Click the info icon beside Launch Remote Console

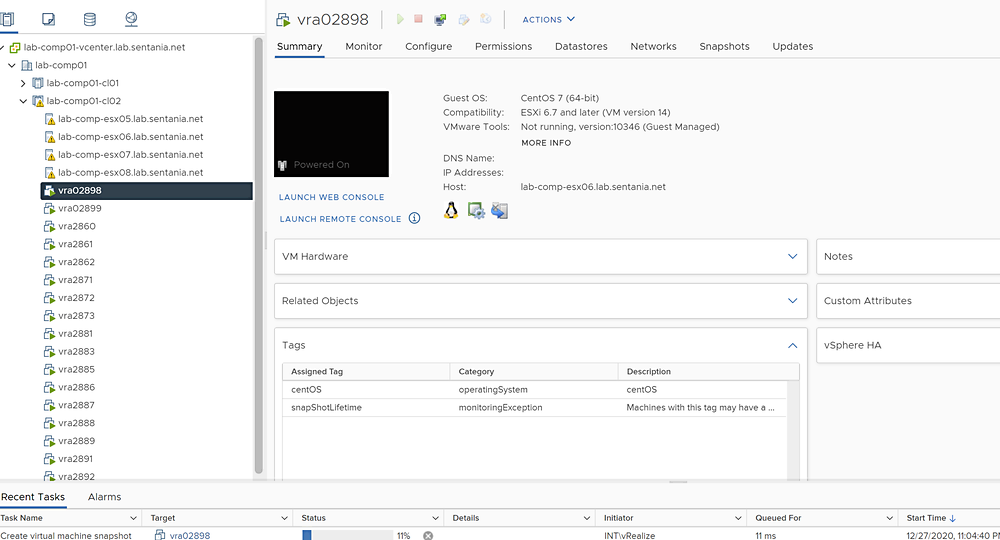pyautogui.click(x=415, y=218)
